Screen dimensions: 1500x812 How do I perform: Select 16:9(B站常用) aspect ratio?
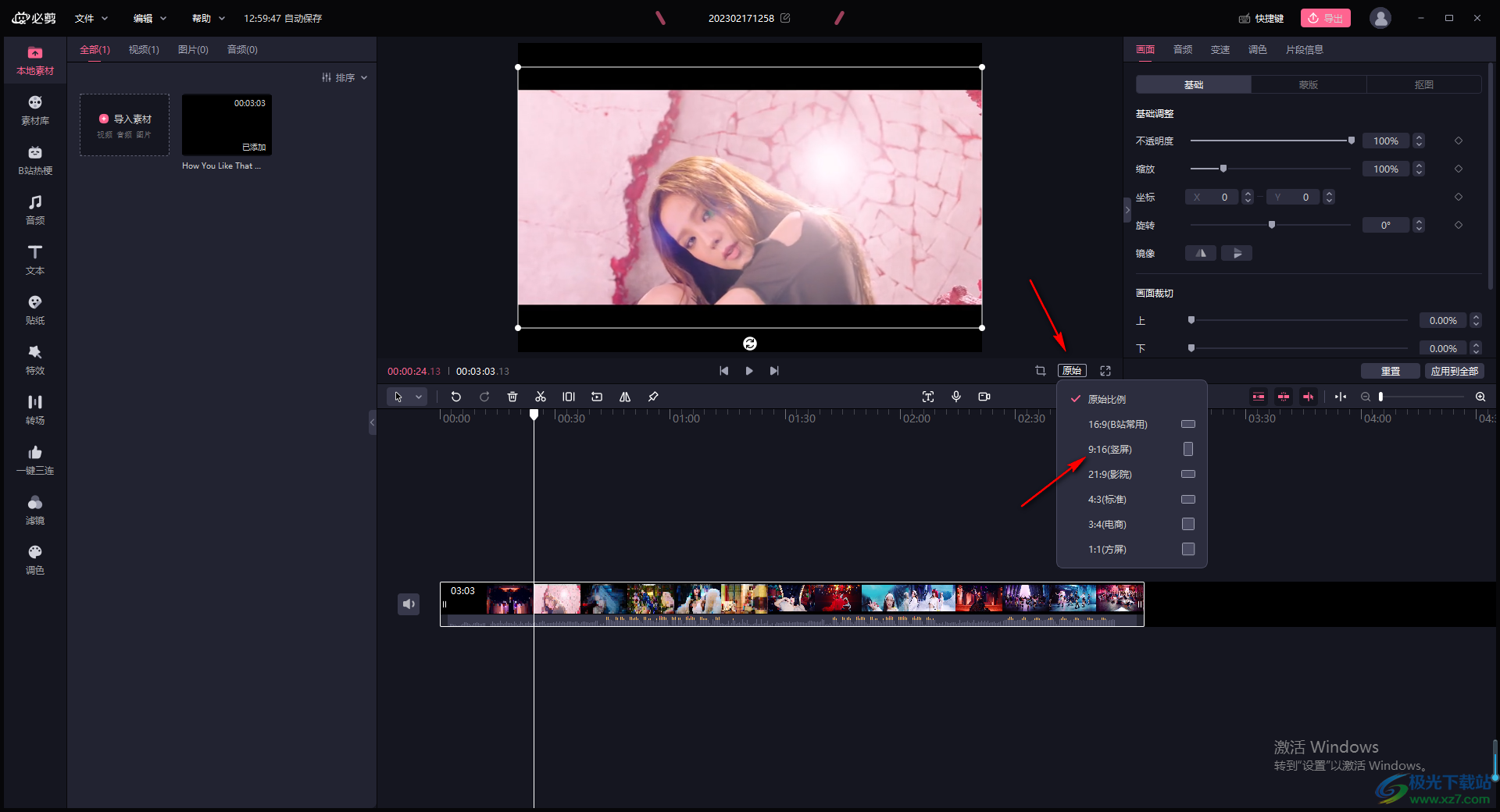pos(1132,424)
